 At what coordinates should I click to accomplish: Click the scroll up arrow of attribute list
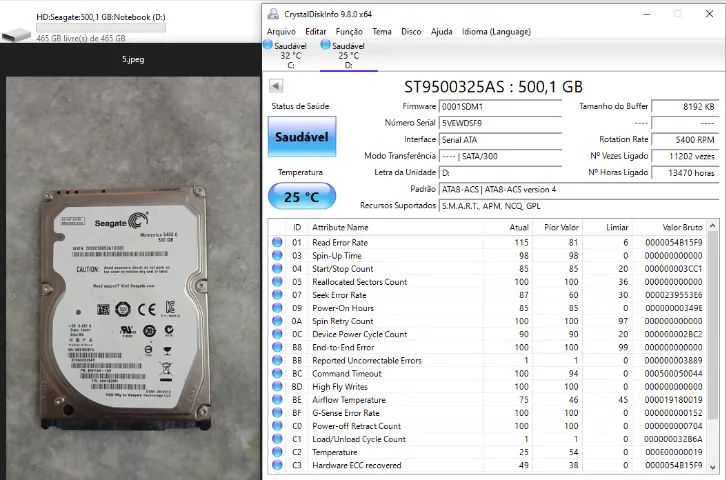pyautogui.click(x=713, y=226)
